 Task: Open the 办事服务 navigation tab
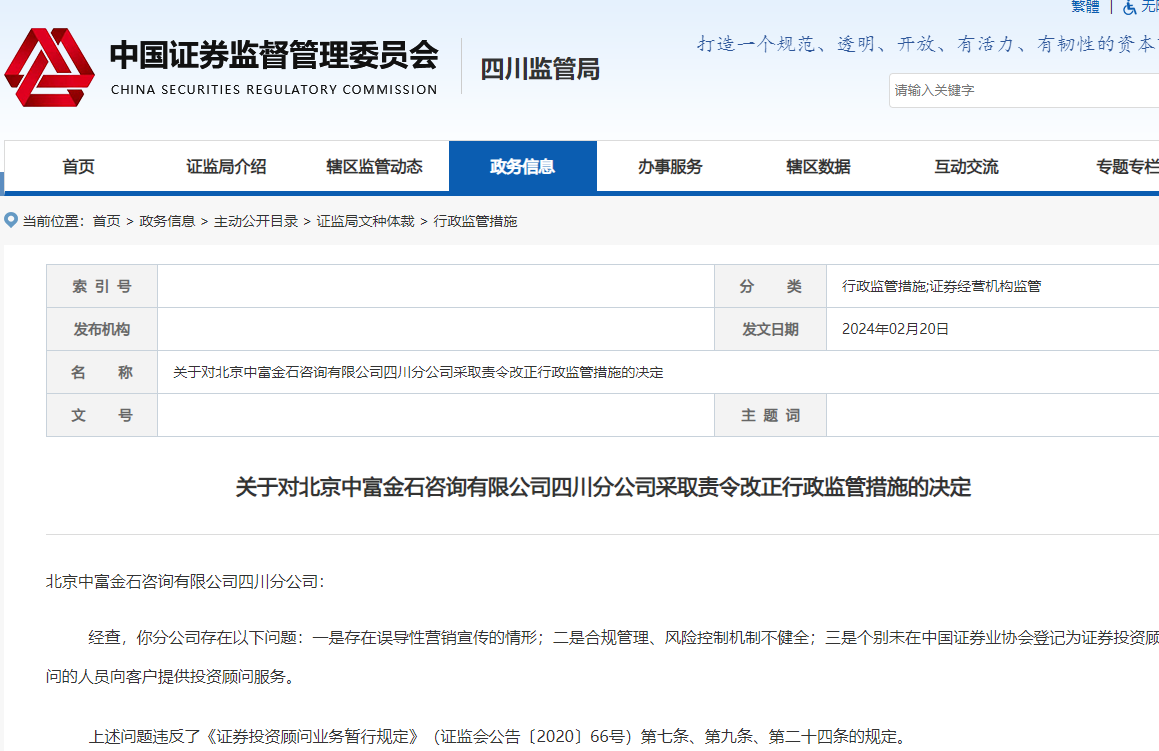click(x=670, y=167)
